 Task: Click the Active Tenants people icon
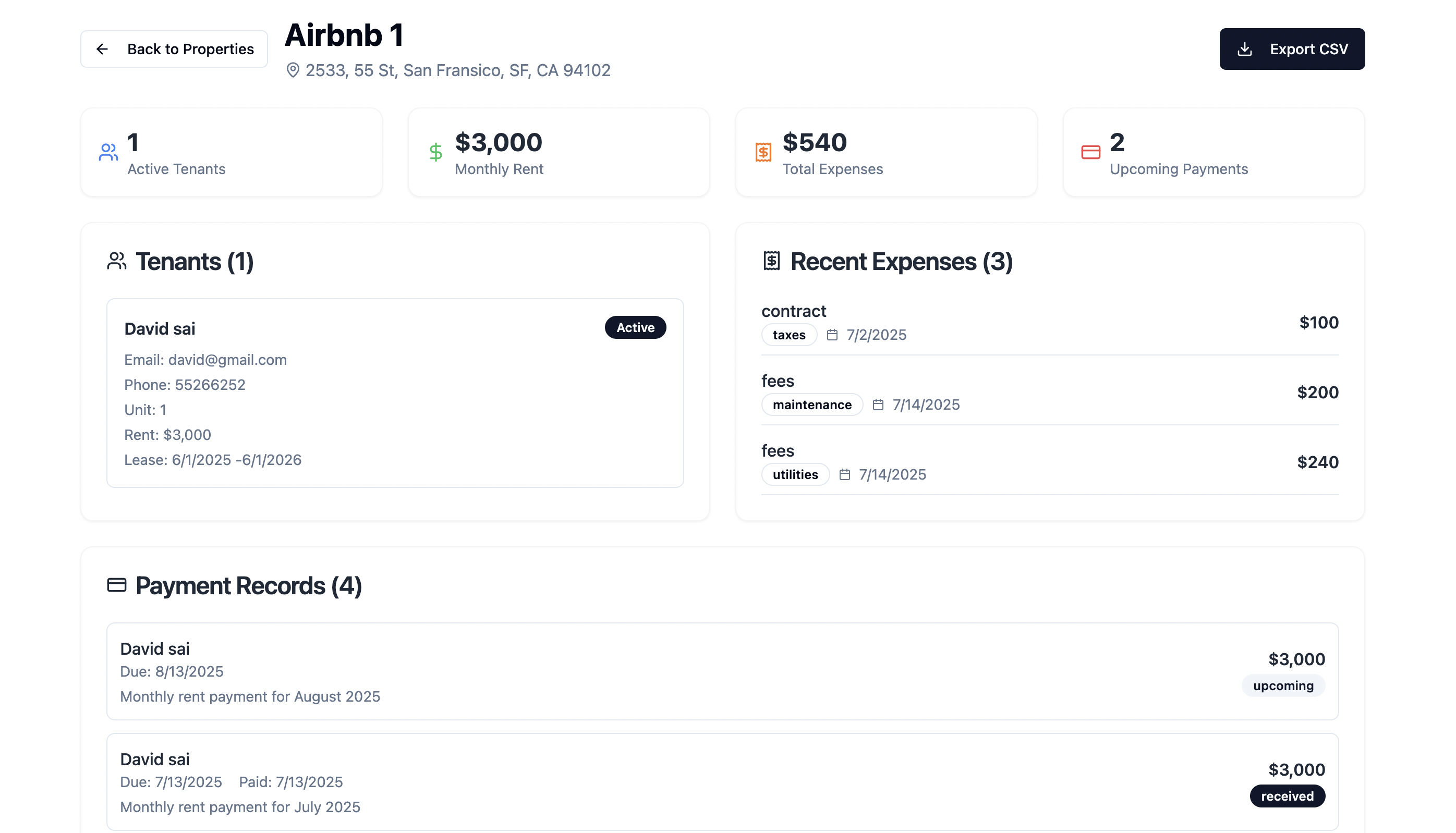(x=108, y=152)
